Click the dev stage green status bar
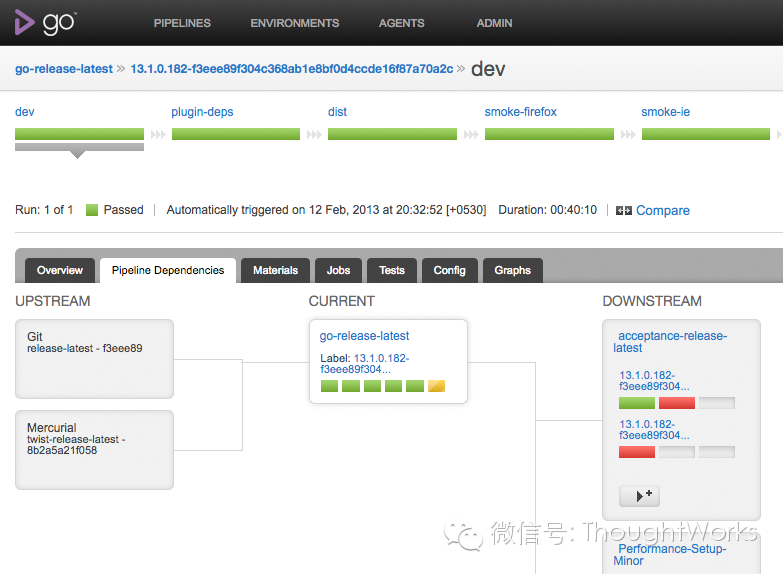 pyautogui.click(x=79, y=134)
